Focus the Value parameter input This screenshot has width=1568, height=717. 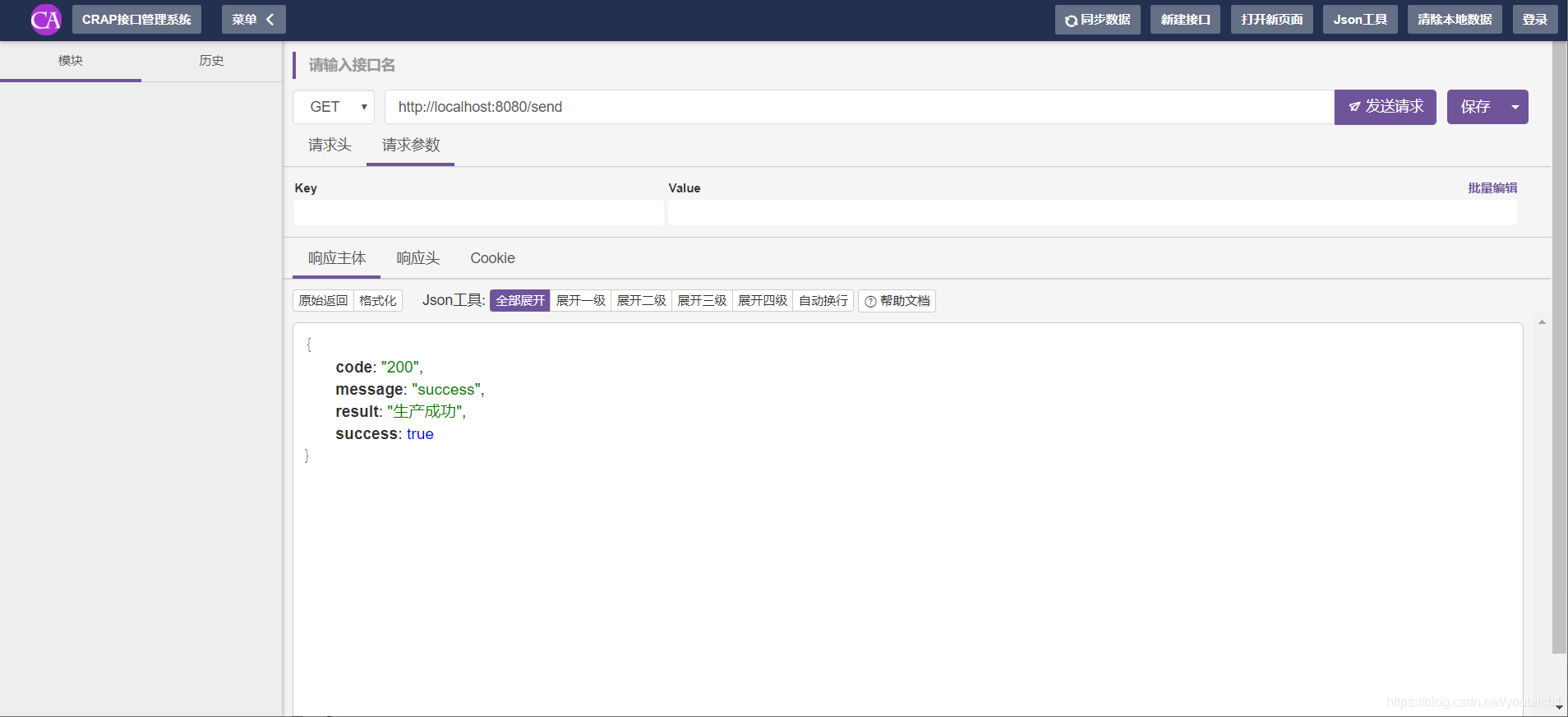coord(1092,213)
